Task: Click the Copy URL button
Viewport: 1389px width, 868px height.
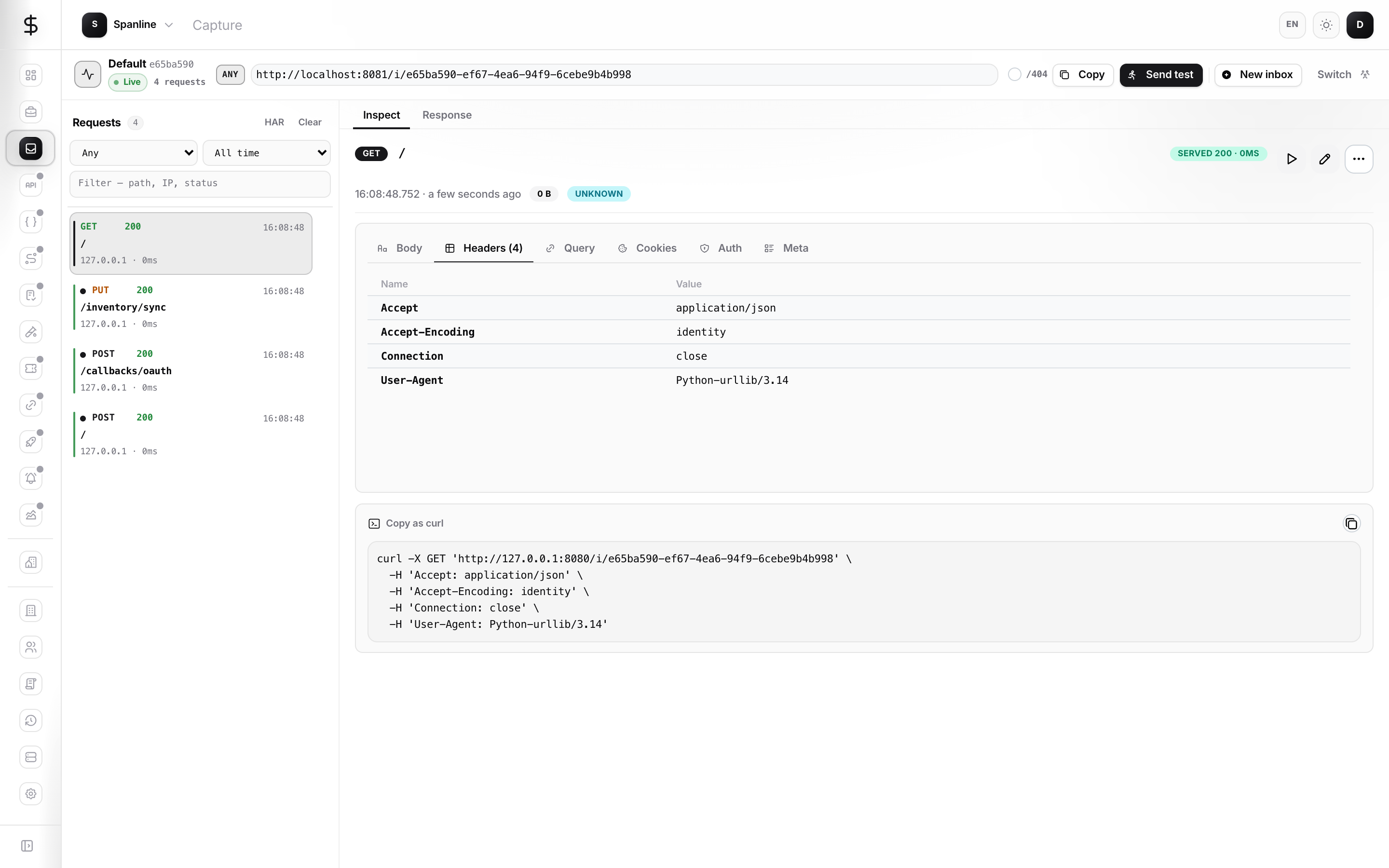Action: (1082, 75)
